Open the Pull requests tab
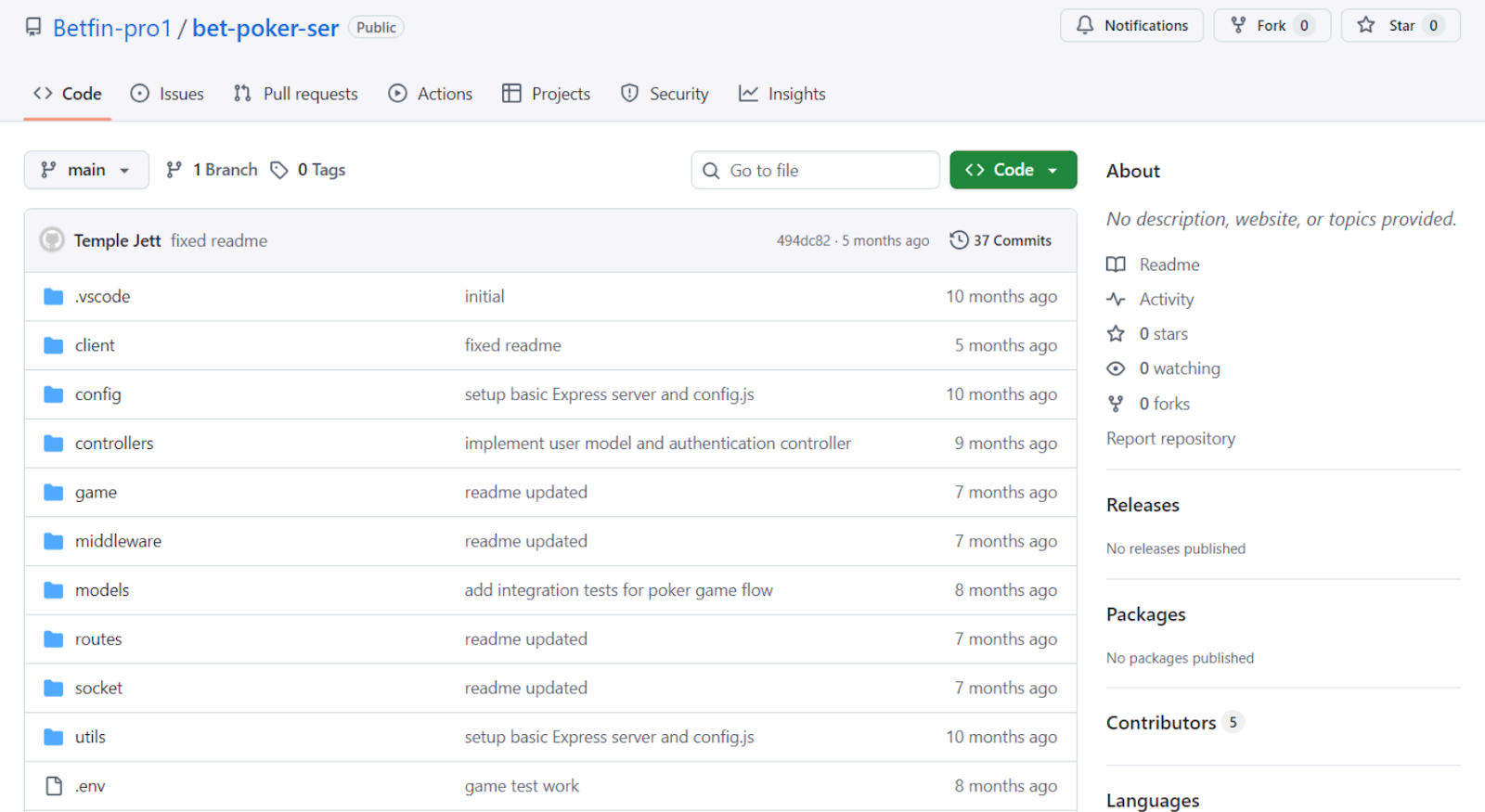Viewport: 1485px width, 812px height. click(x=296, y=94)
